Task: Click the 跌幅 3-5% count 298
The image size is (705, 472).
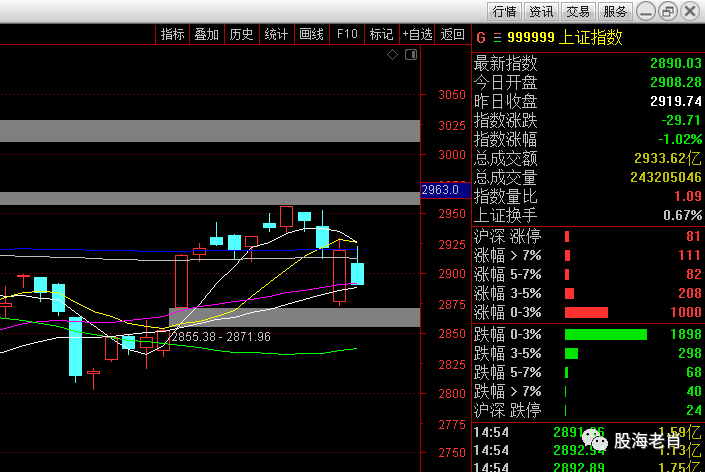Action: coord(689,353)
